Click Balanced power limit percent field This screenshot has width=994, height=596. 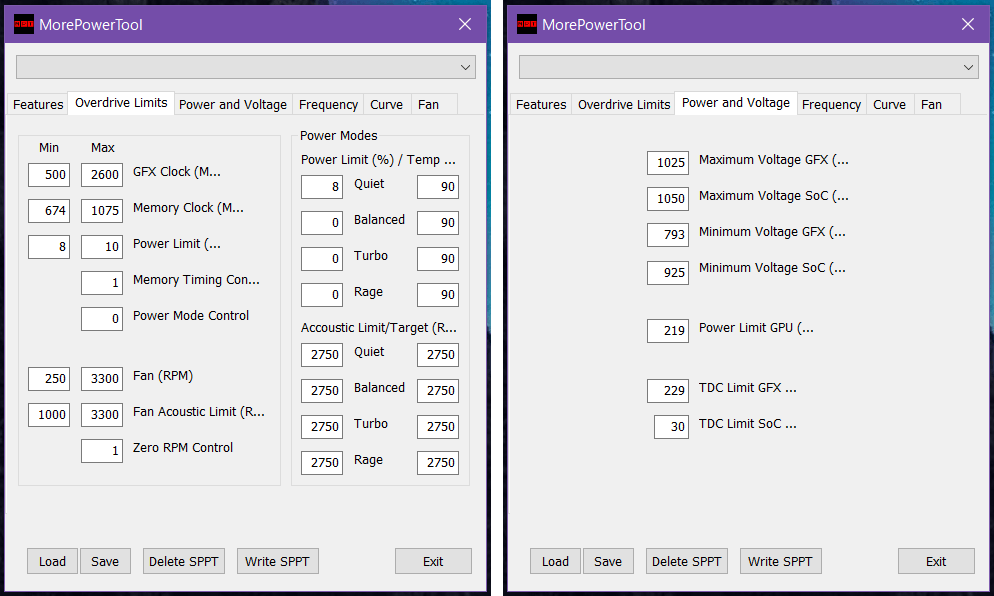click(322, 223)
